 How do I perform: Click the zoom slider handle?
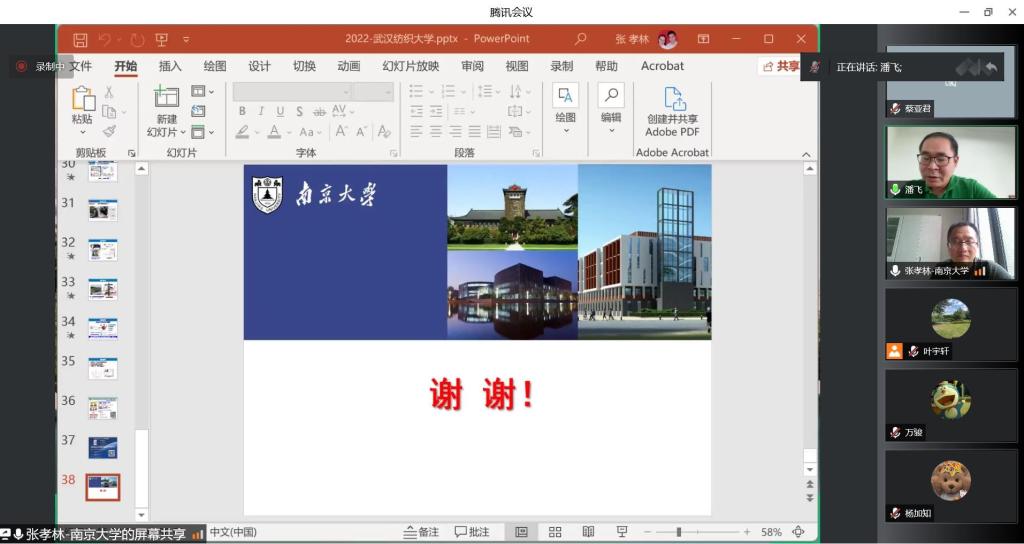point(679,532)
